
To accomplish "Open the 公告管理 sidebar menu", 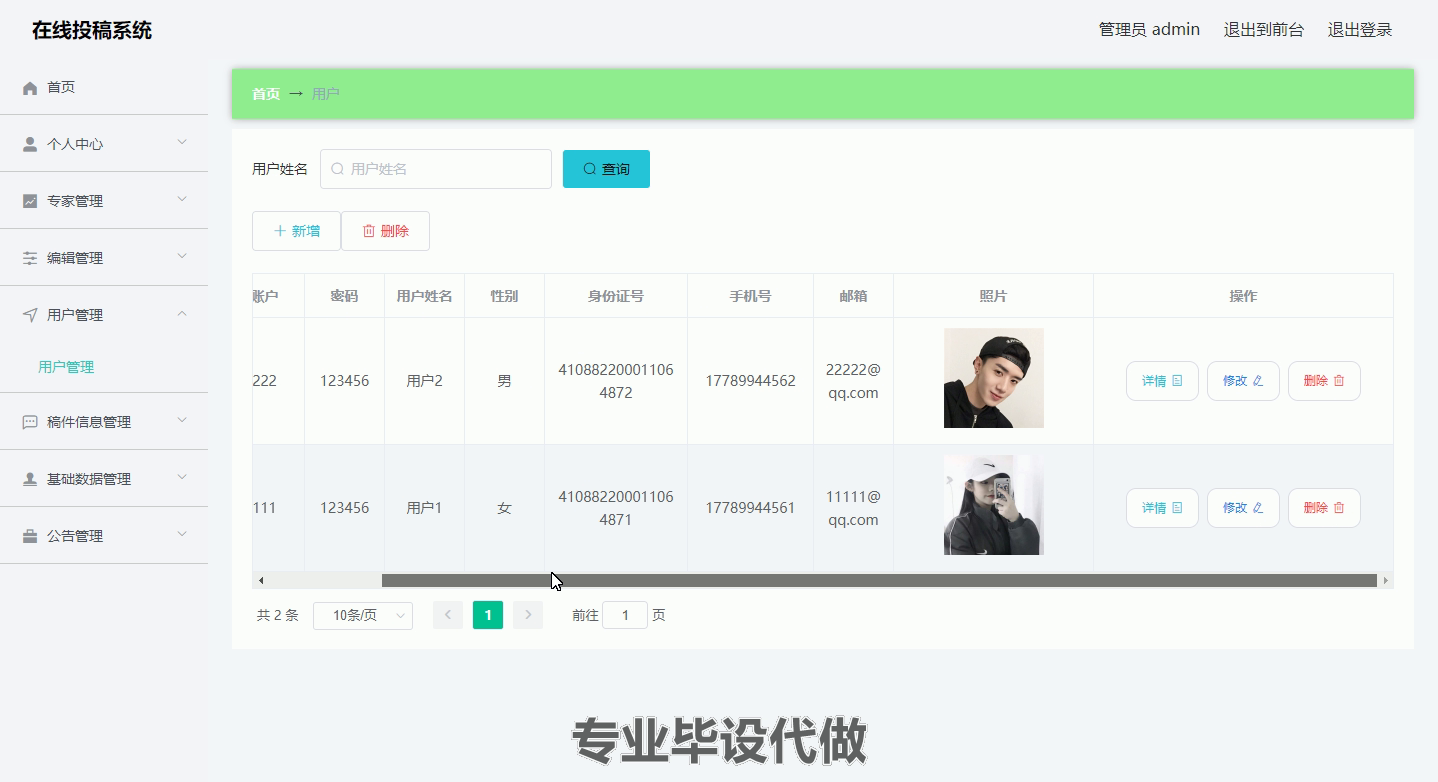I will 104,536.
